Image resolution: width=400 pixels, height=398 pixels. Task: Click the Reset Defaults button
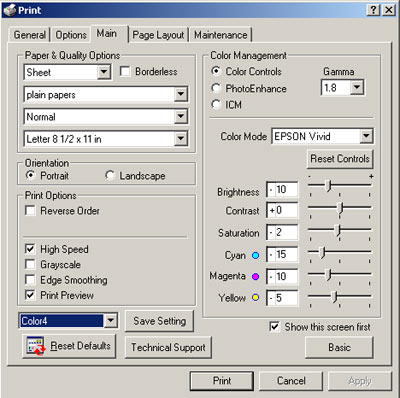click(69, 346)
